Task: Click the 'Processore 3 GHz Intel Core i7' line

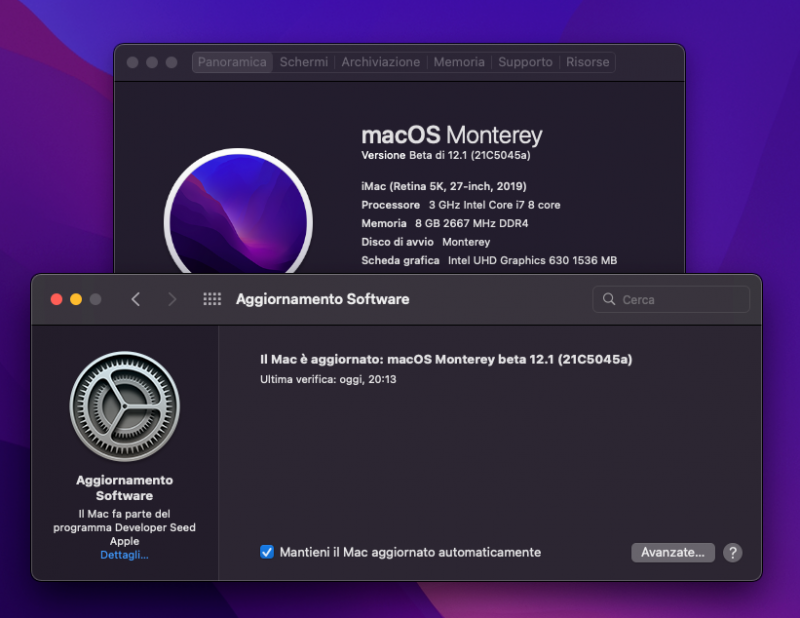Action: tap(461, 205)
